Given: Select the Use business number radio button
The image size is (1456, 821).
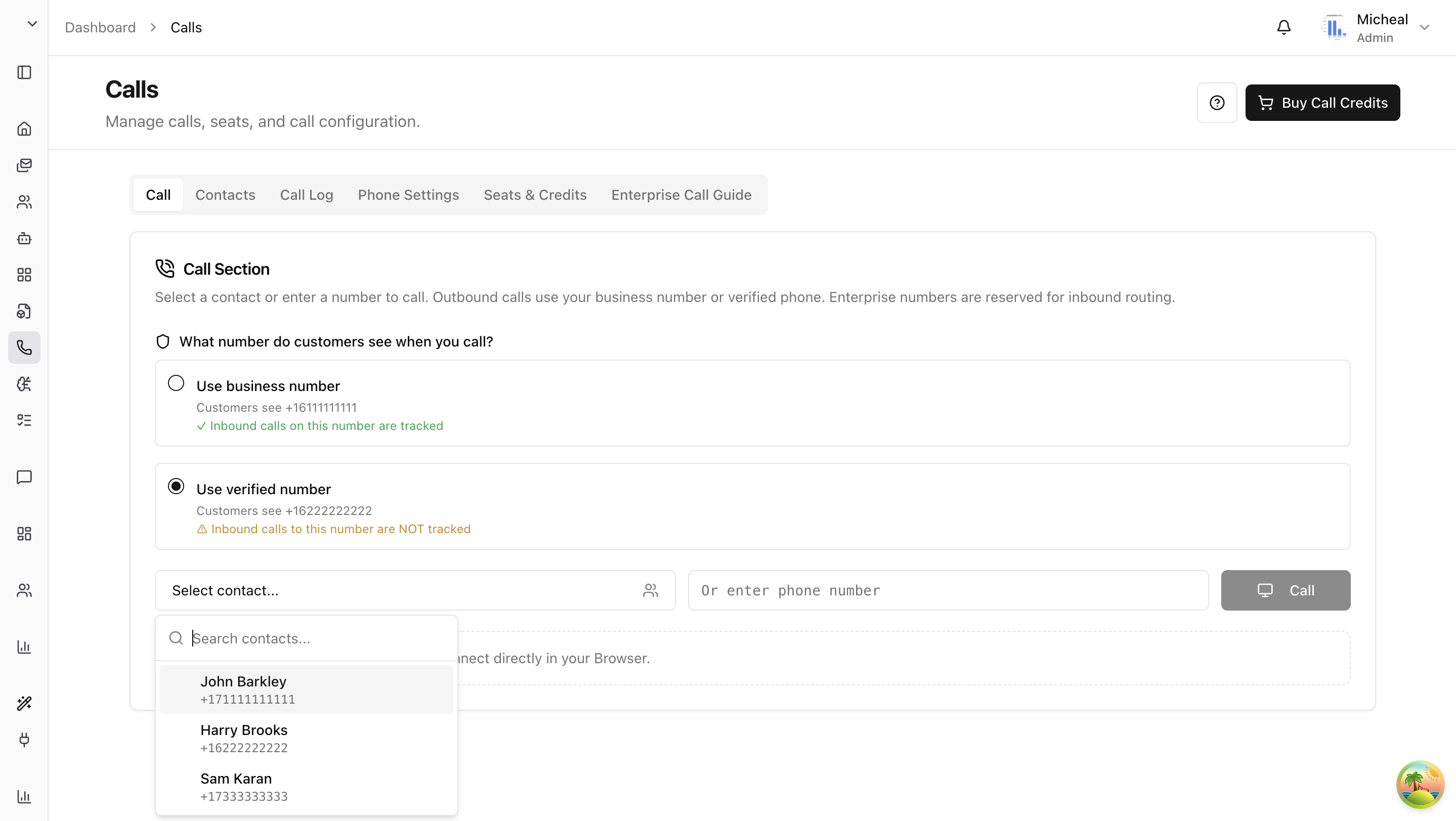Looking at the screenshot, I should (176, 383).
